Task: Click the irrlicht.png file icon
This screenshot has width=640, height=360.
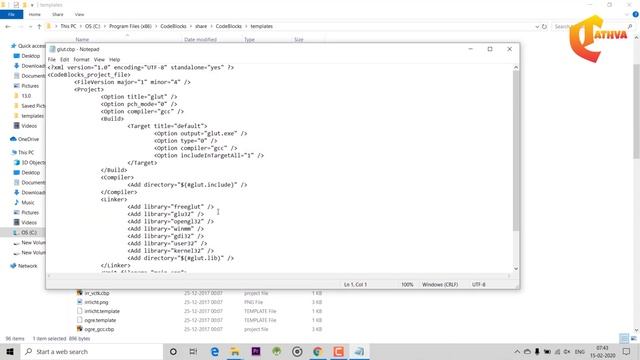Action: click(80, 302)
